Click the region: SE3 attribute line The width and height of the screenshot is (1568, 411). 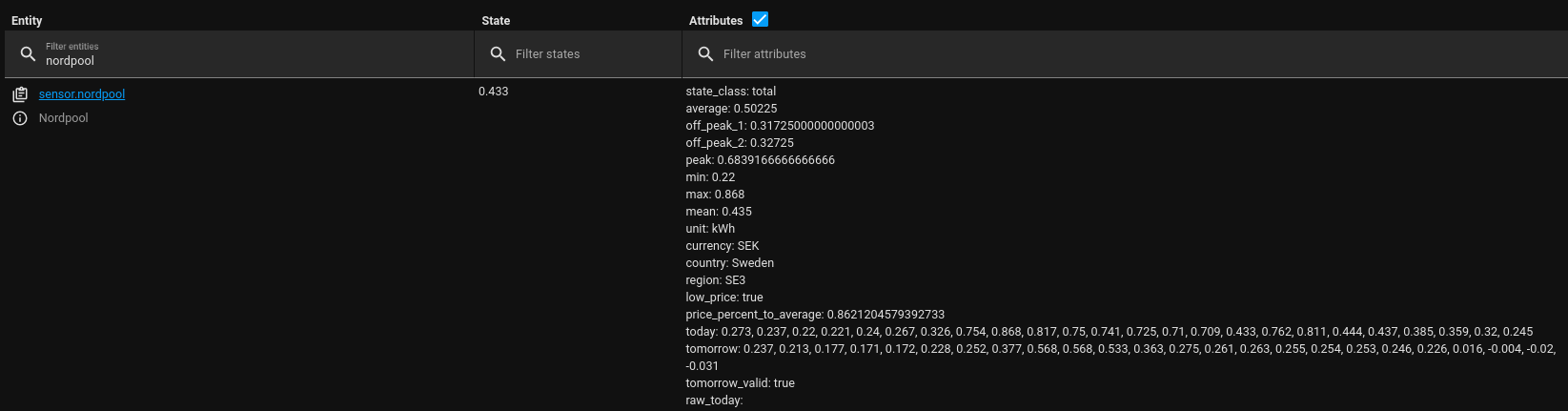(x=716, y=280)
